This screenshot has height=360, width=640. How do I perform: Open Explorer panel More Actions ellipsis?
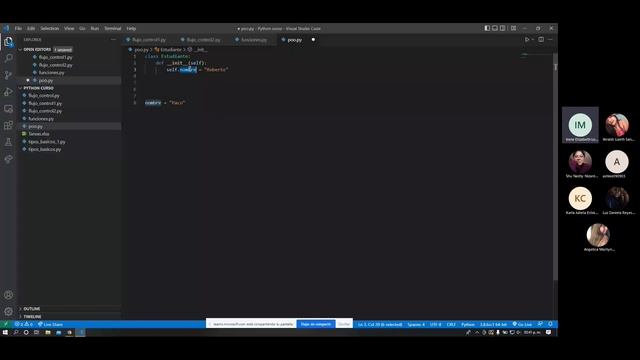pyautogui.click(x=113, y=40)
